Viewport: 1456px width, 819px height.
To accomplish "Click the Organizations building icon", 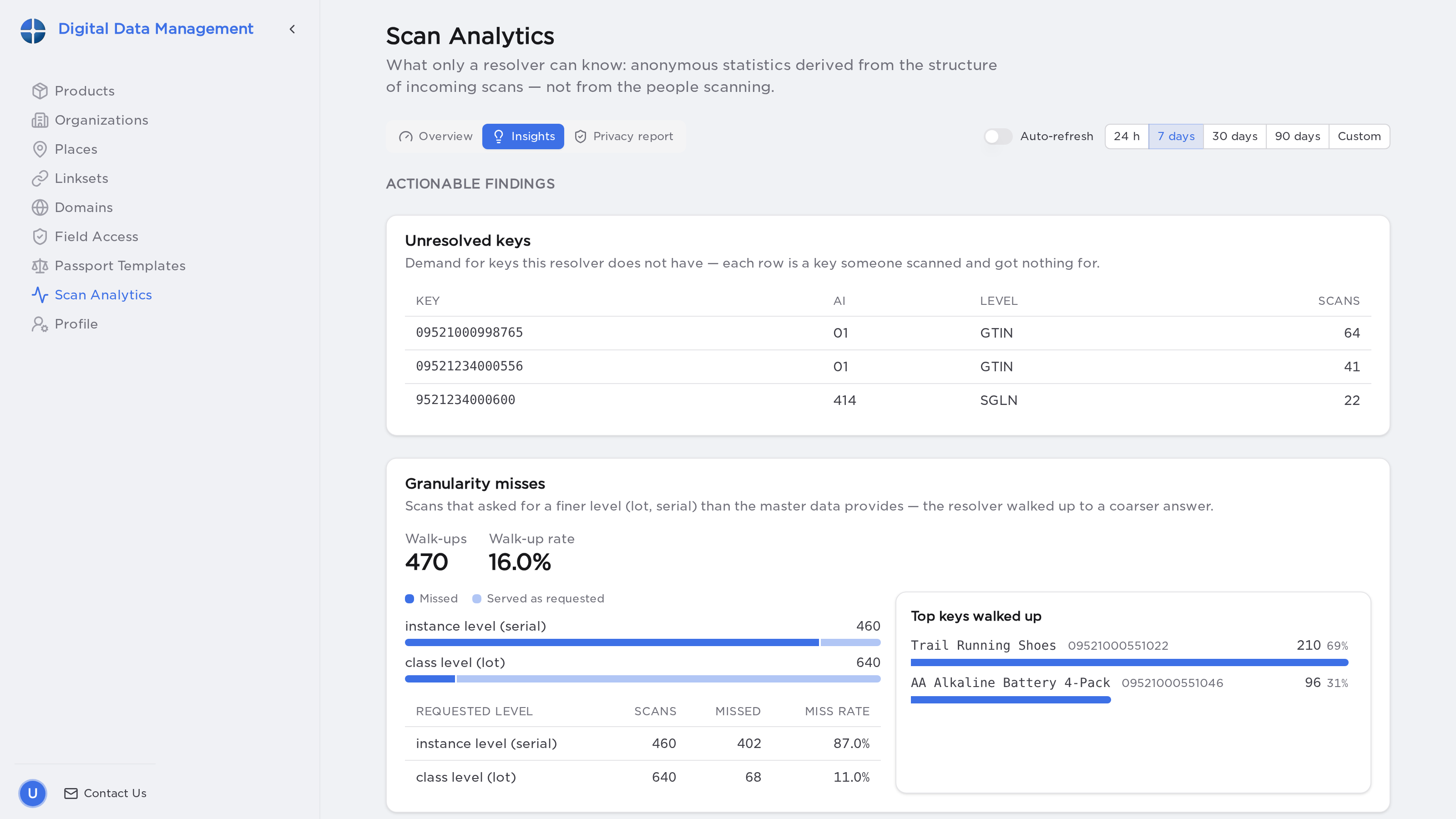I will (x=40, y=120).
